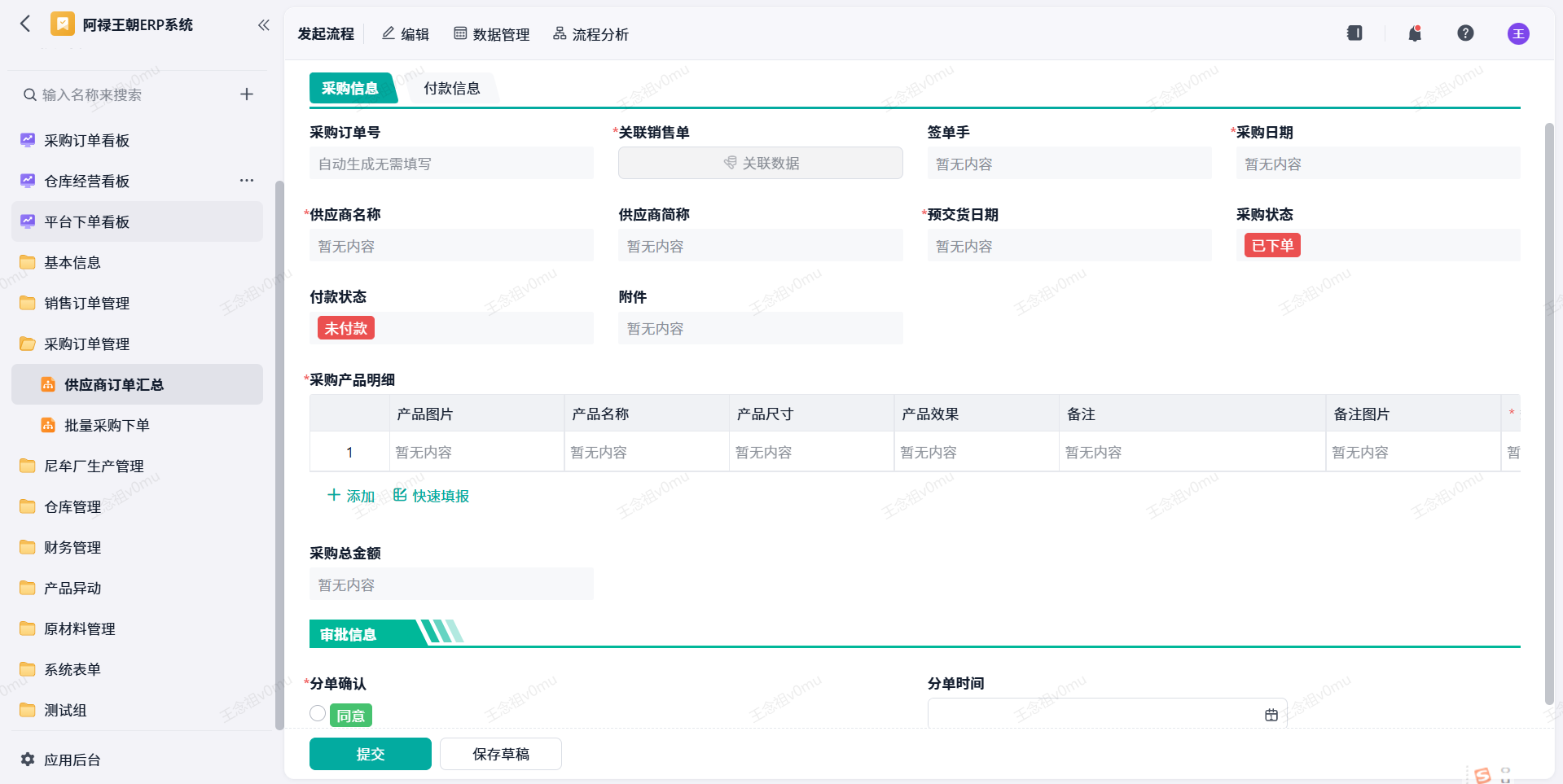Click the green 同意 label tag

pos(351,716)
